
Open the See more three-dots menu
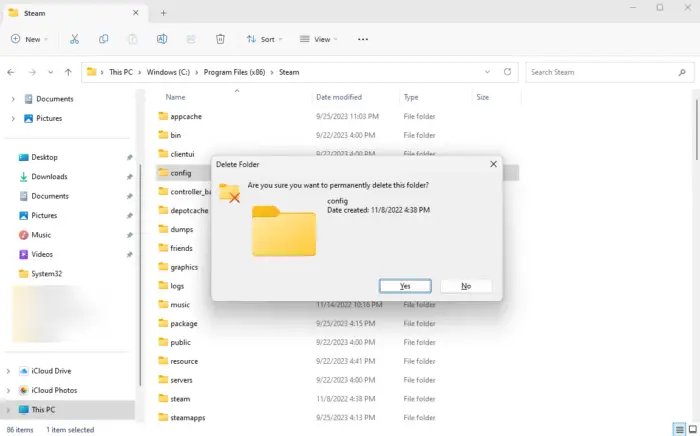click(363, 39)
